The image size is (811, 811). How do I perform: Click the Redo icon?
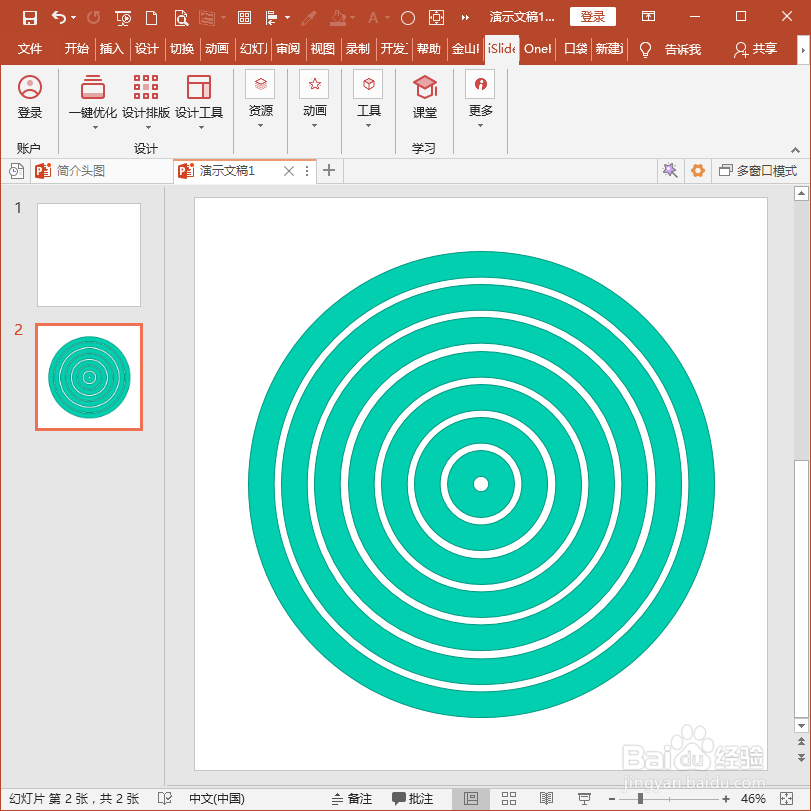(x=94, y=18)
